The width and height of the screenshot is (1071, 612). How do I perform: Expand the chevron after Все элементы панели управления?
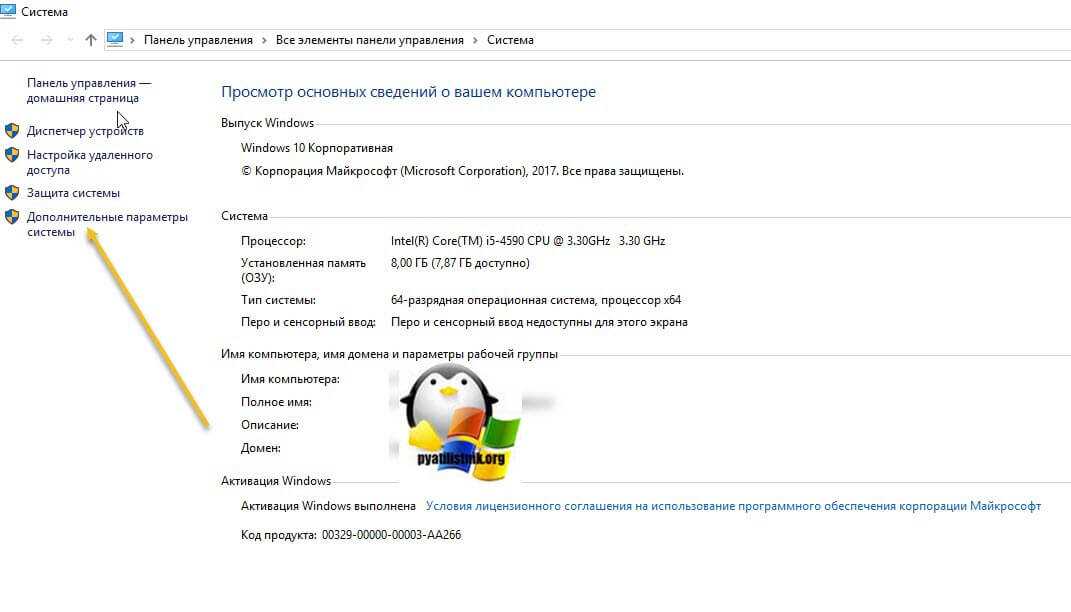point(476,40)
